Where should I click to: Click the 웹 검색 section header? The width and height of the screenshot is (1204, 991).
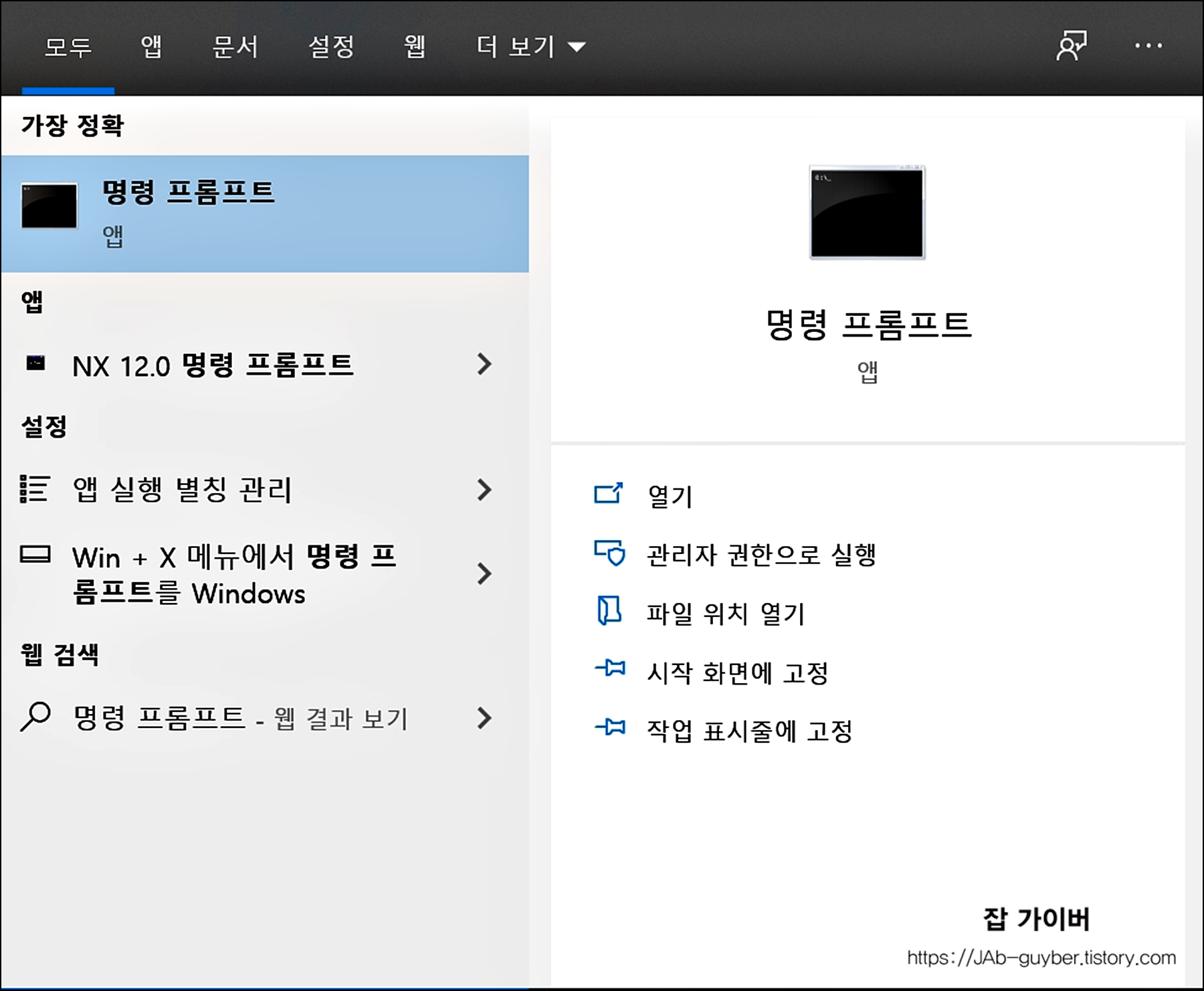60,654
